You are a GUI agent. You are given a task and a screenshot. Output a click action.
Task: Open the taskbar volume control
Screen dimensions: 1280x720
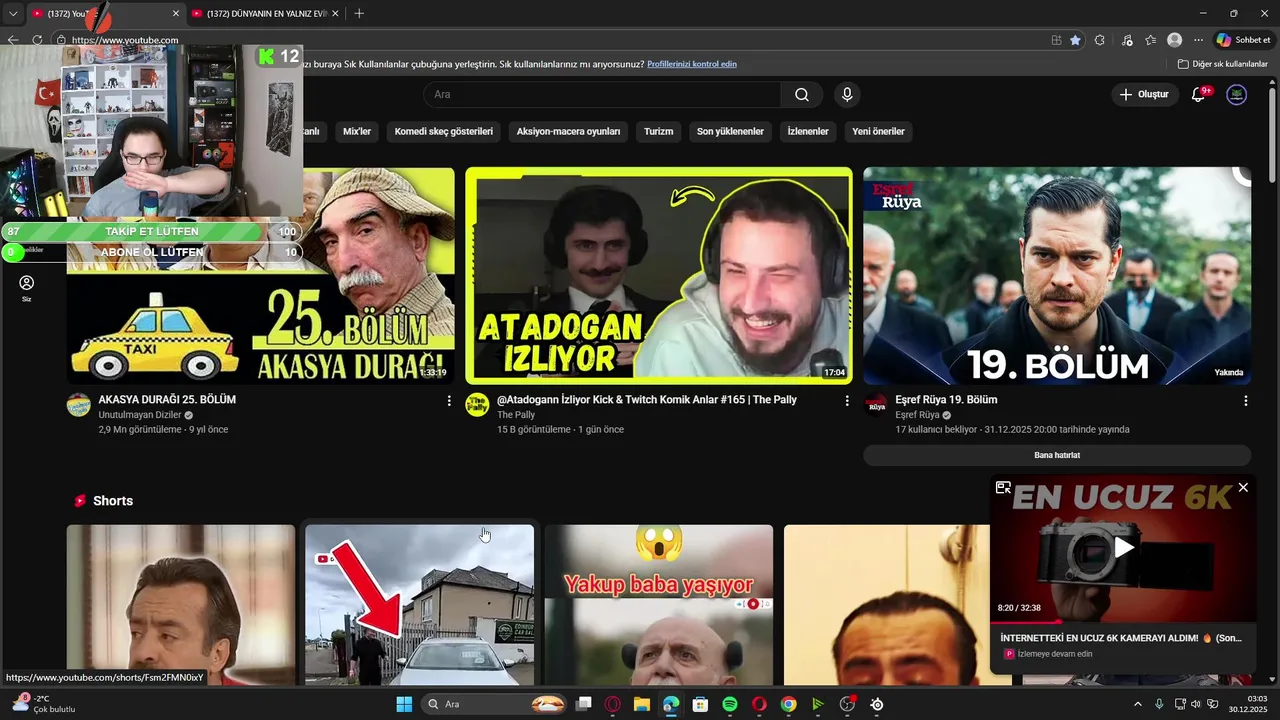pyautogui.click(x=1195, y=704)
